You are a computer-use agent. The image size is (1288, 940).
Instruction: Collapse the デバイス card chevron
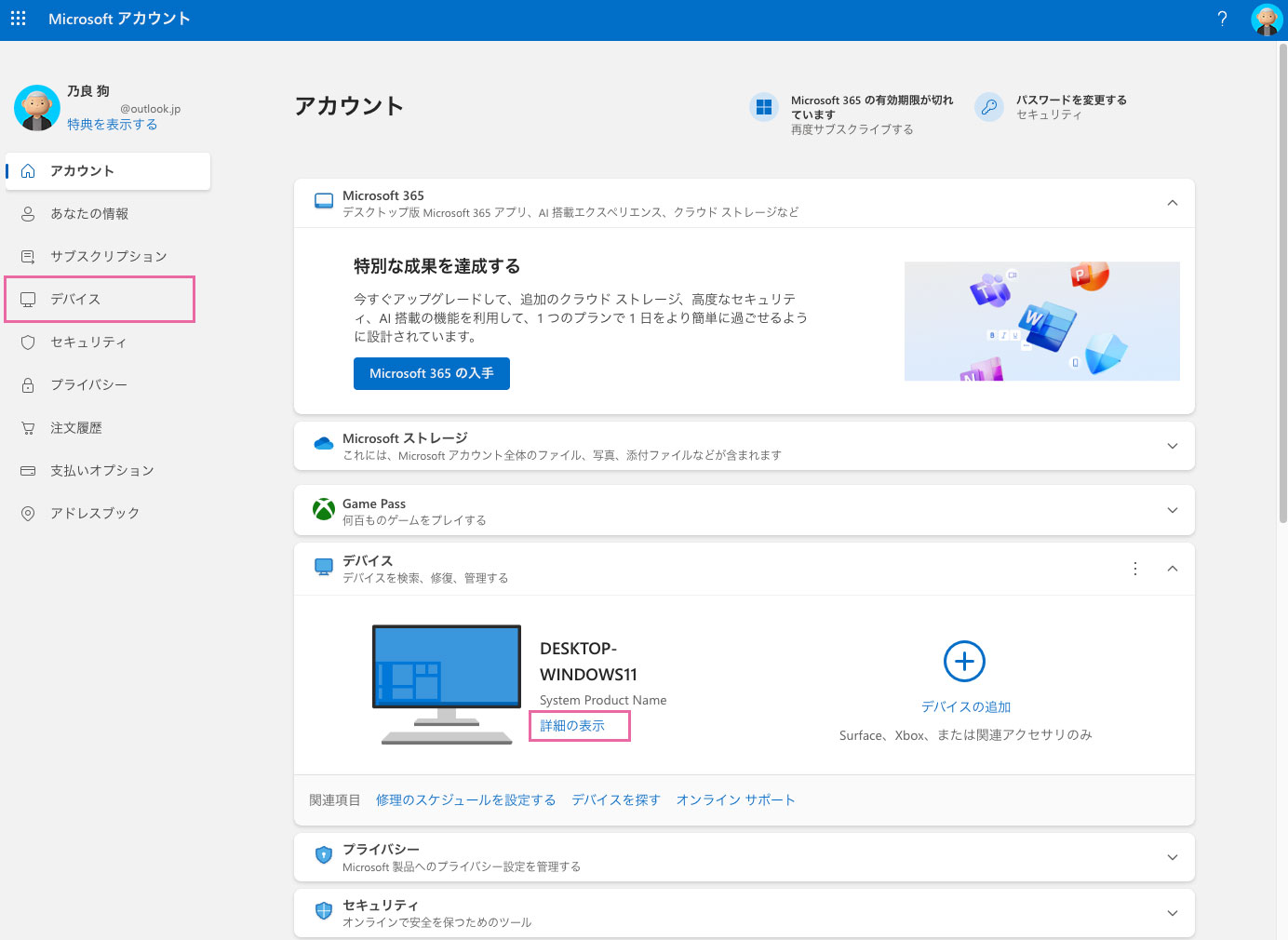tap(1172, 569)
